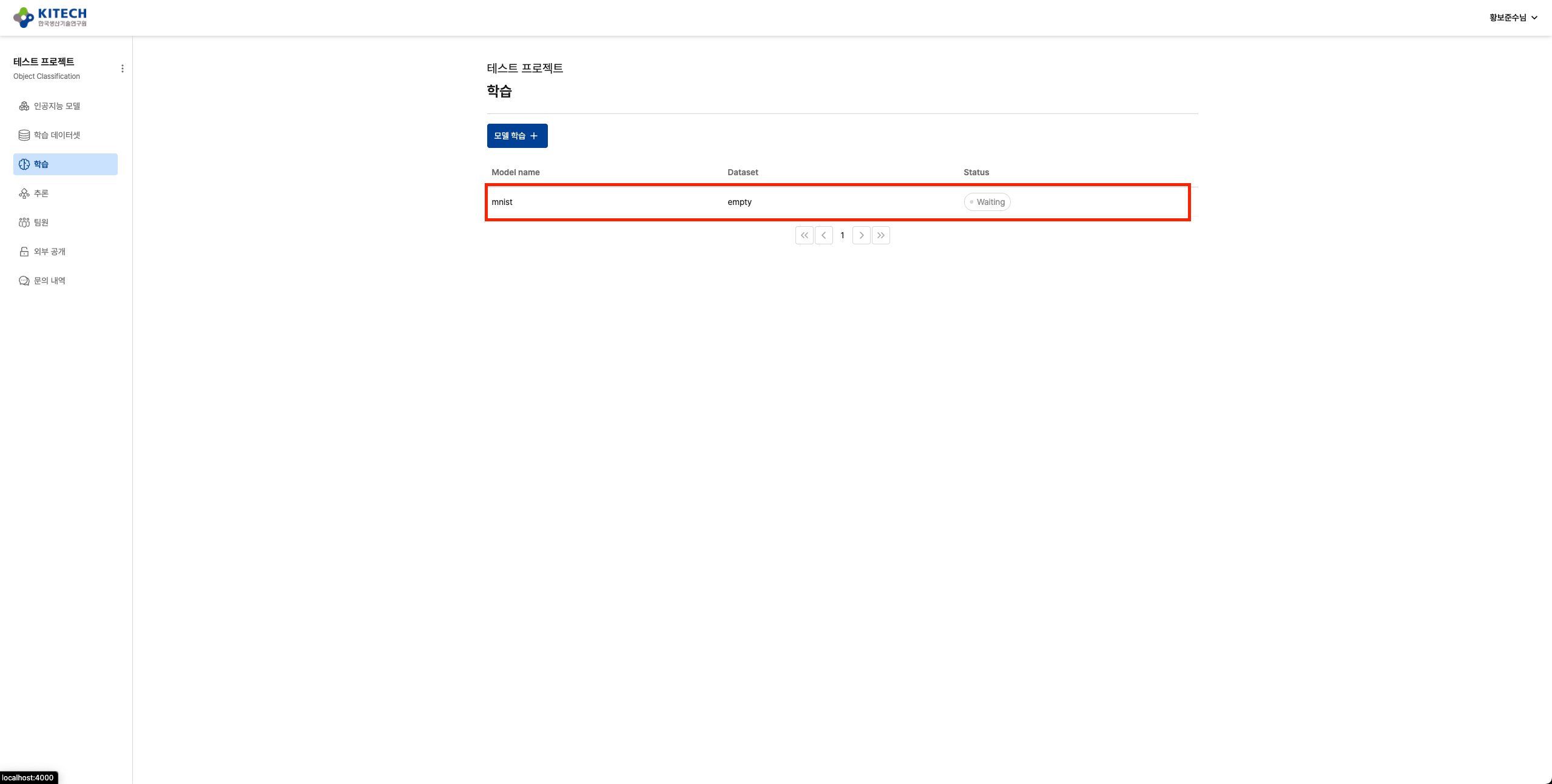Expand the 황보준수님 user dropdown

[x=1513, y=18]
